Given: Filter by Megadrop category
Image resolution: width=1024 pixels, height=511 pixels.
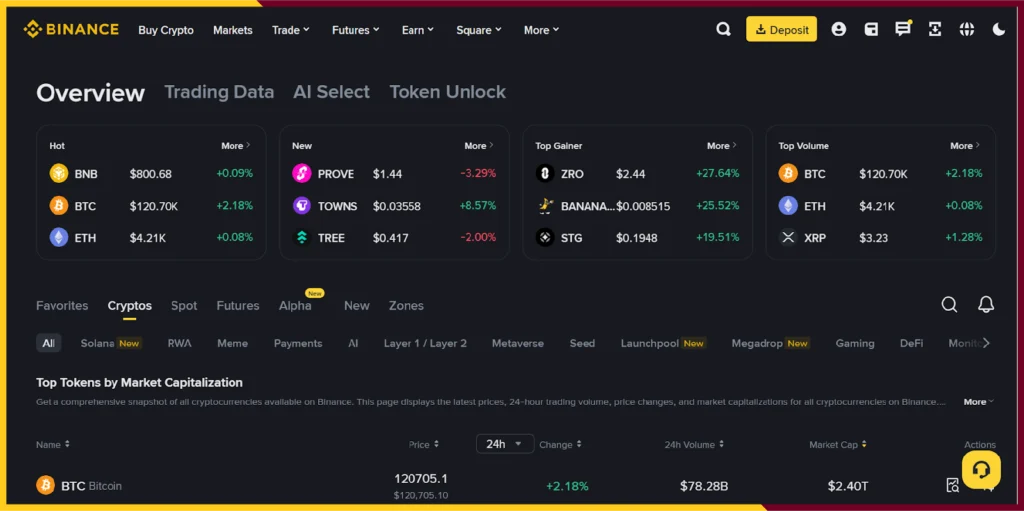Looking at the screenshot, I should point(771,343).
